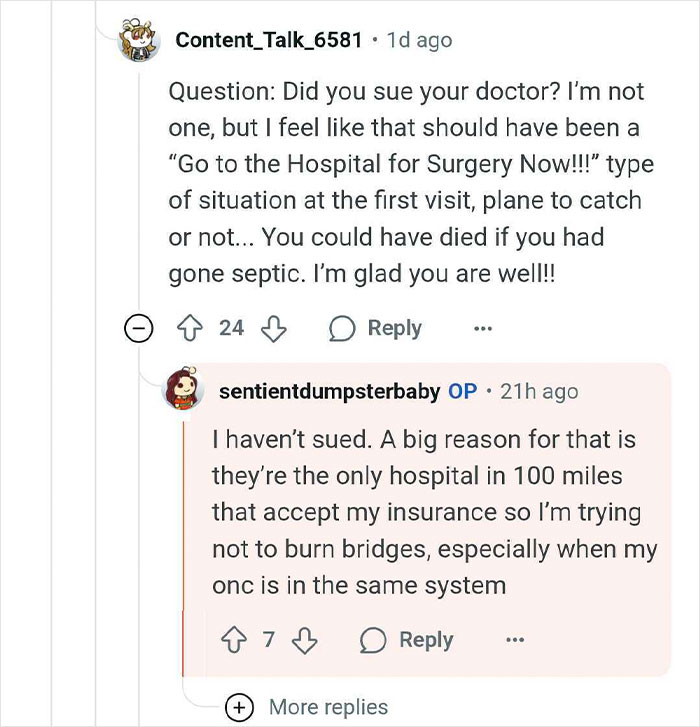Click the blue OP badge
700x727 pixels.
(462, 391)
